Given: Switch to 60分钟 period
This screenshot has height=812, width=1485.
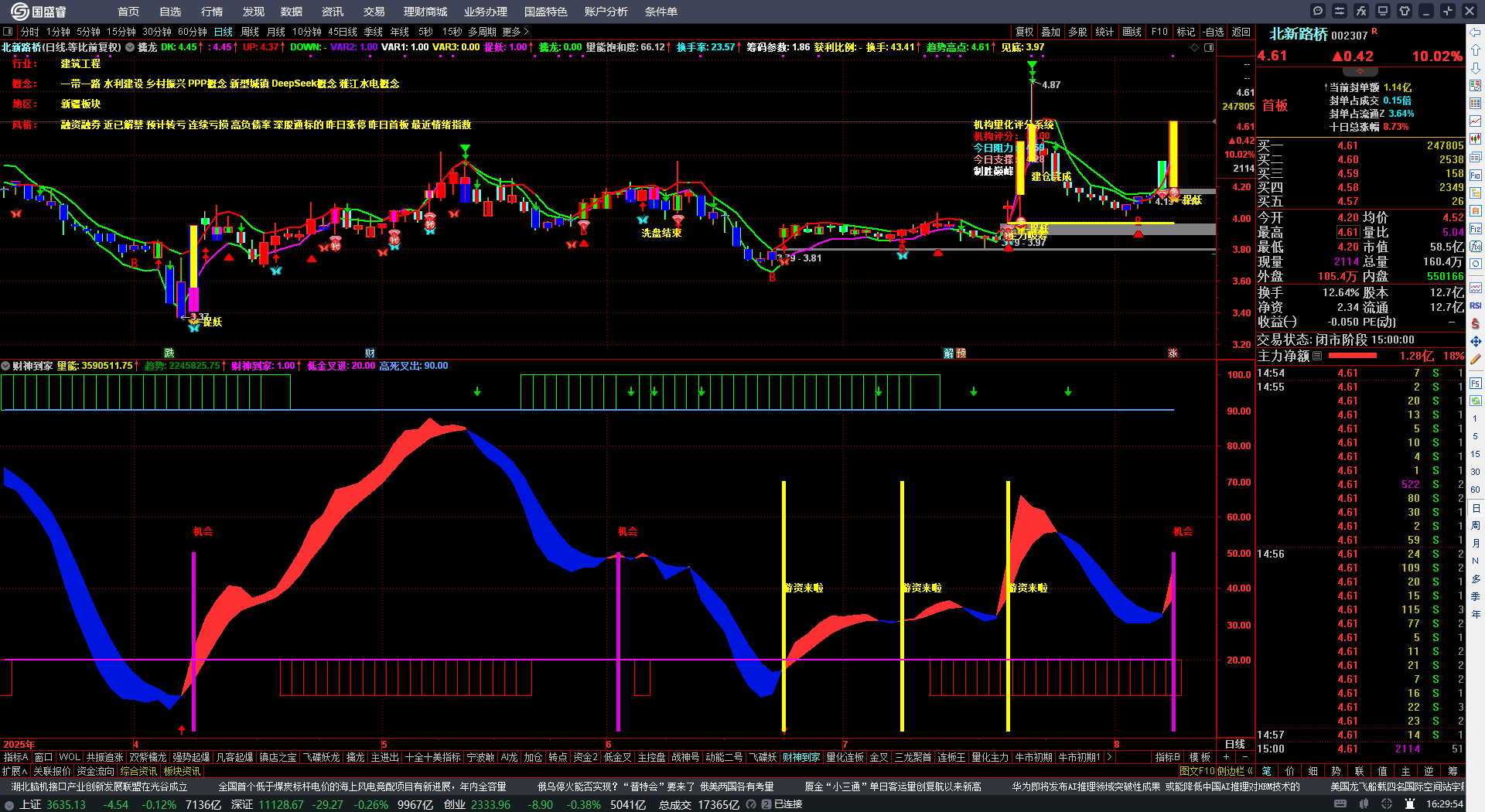Looking at the screenshot, I should tap(193, 32).
